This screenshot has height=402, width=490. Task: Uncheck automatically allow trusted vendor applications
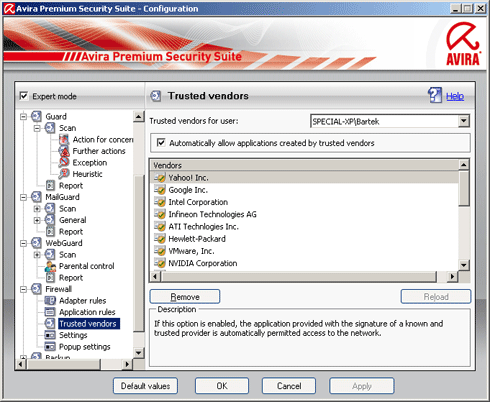161,143
